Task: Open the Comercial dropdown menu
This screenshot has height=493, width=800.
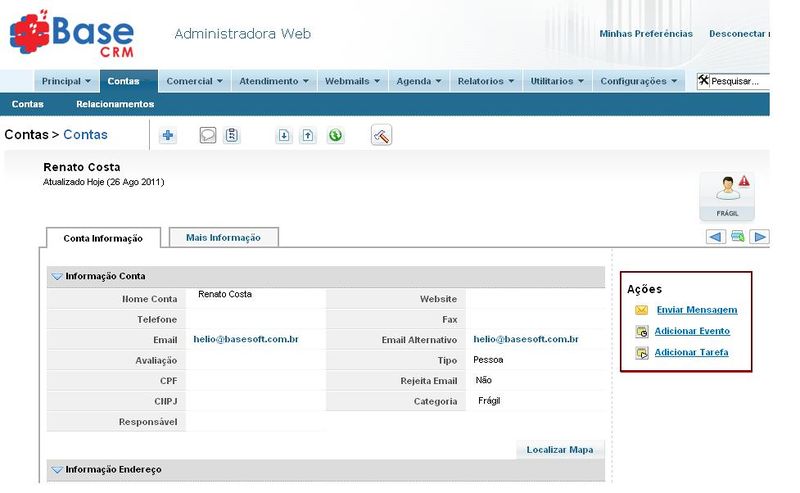Action: tap(194, 81)
